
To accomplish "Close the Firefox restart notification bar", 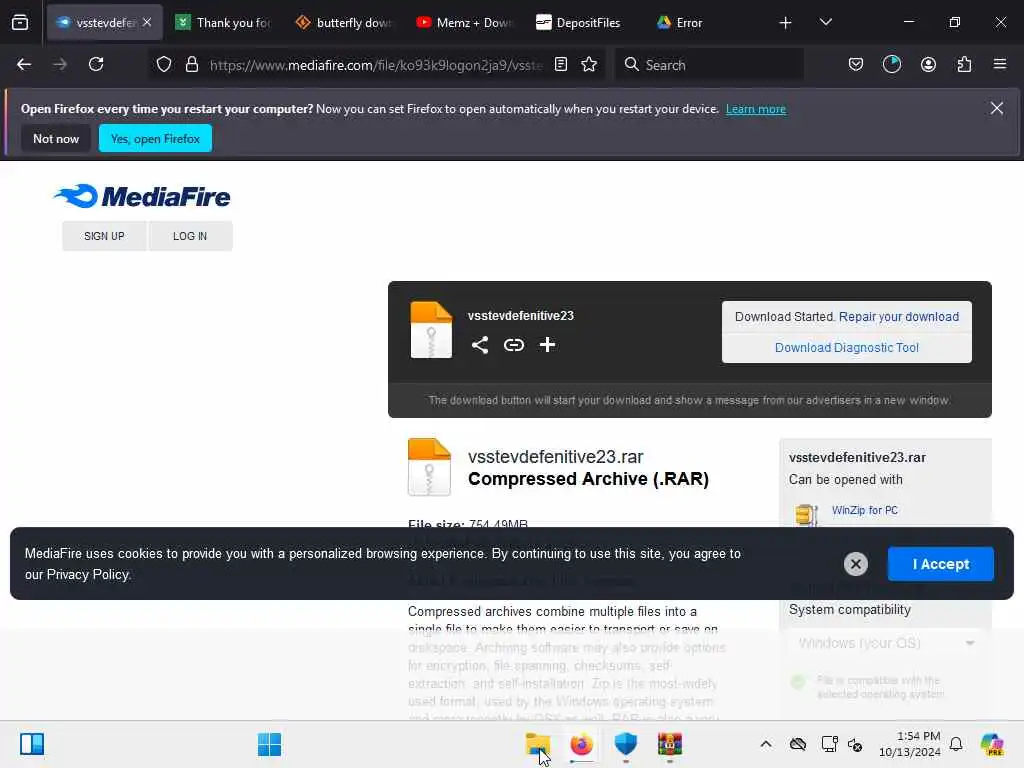I will [997, 108].
